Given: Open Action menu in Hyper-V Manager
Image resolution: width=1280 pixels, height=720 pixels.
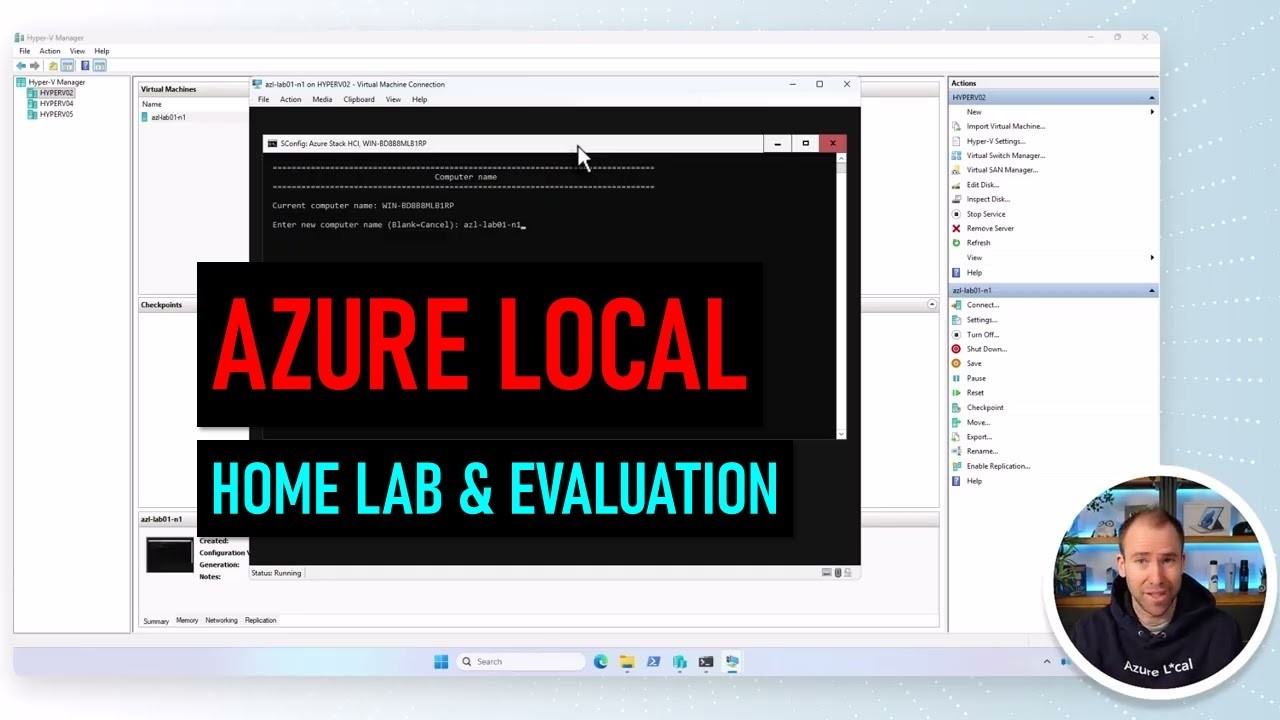Looking at the screenshot, I should coord(50,51).
